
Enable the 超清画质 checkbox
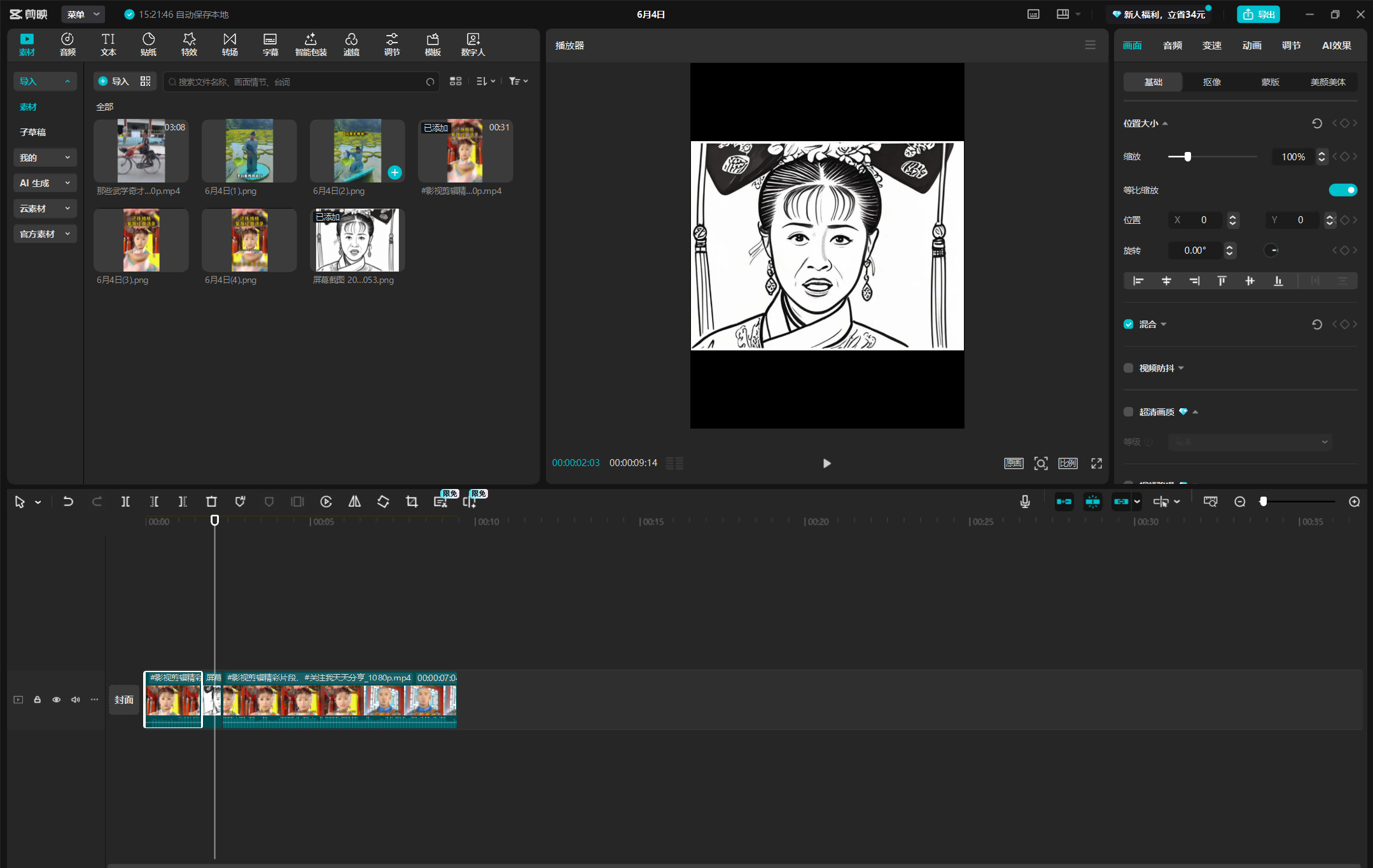(x=1128, y=412)
